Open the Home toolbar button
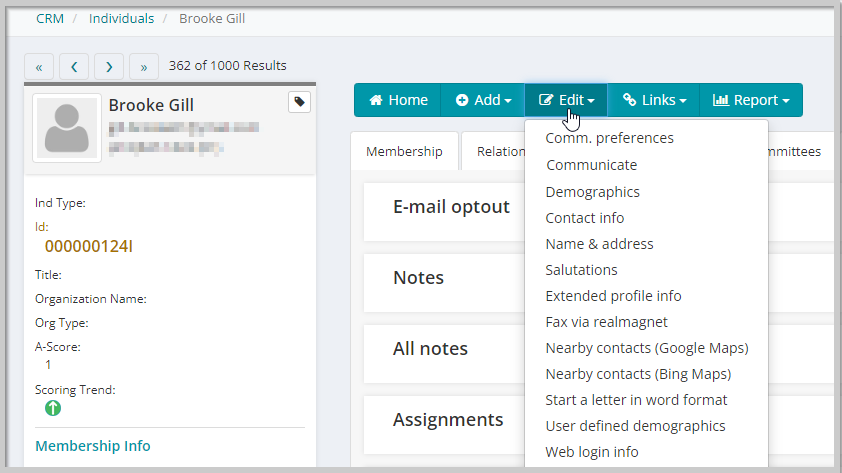 pyautogui.click(x=398, y=100)
